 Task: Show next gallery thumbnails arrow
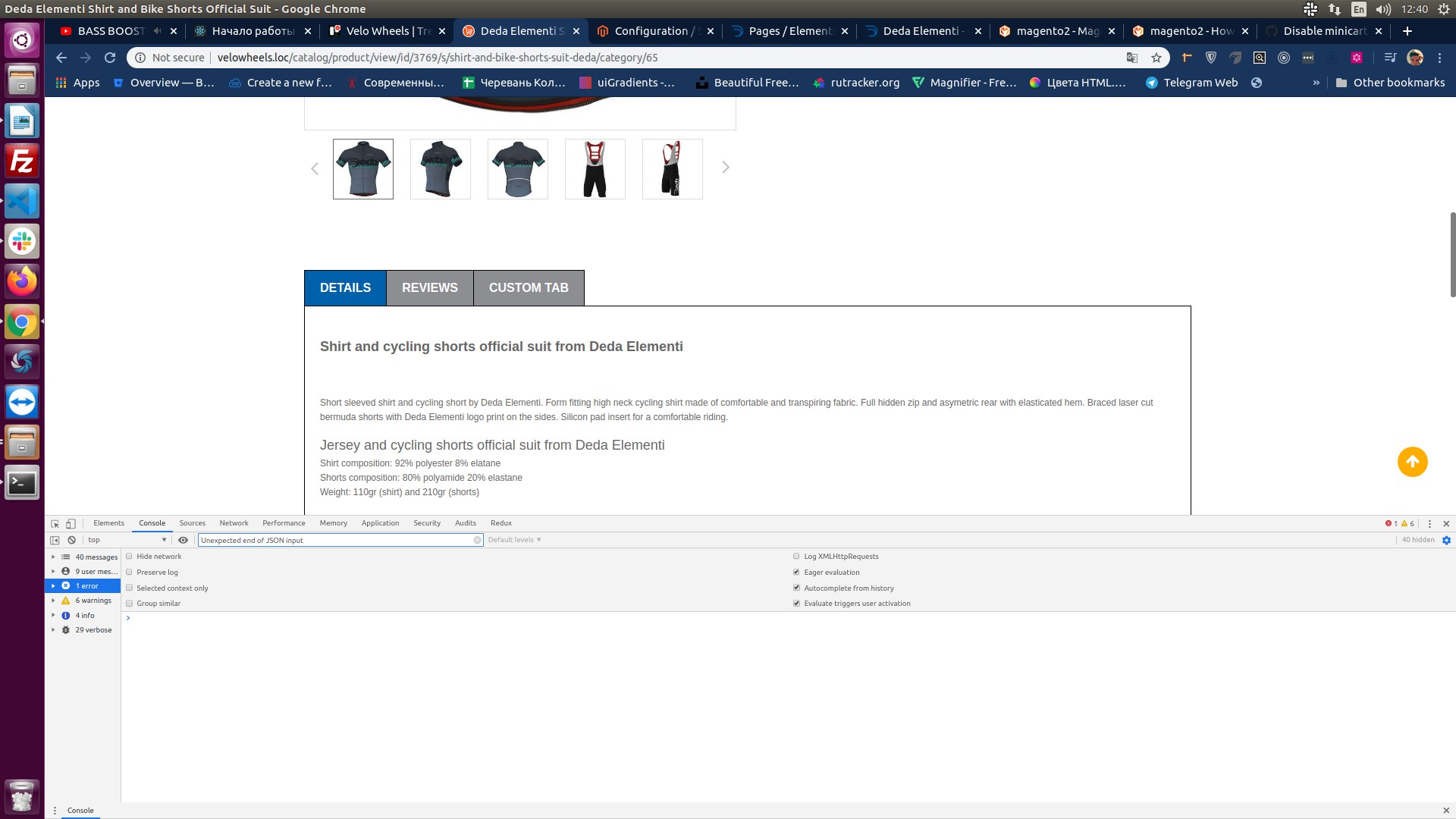coord(726,167)
